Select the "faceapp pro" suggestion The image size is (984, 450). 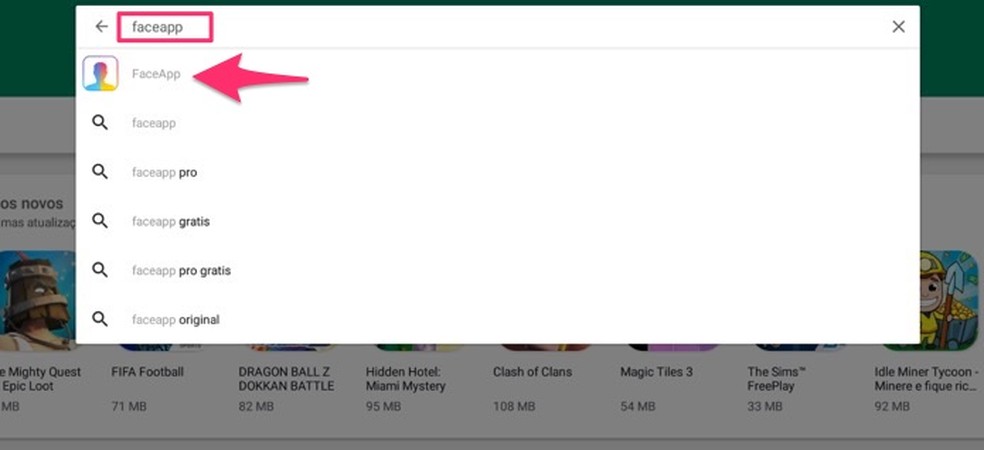(x=164, y=172)
